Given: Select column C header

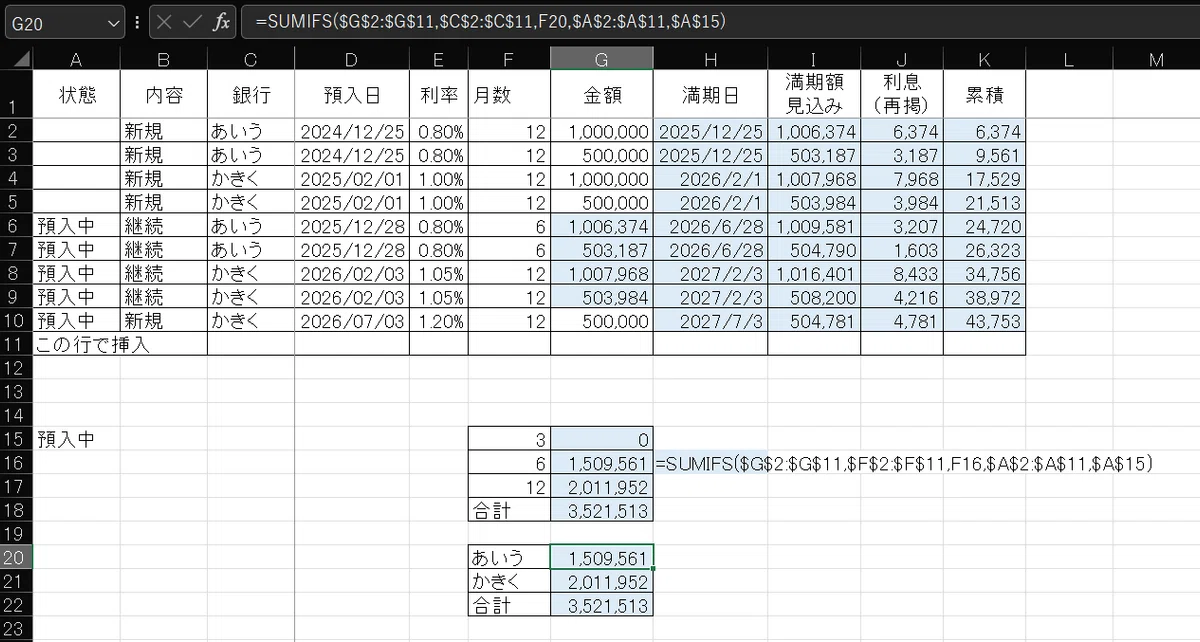Looking at the screenshot, I should pos(250,60).
